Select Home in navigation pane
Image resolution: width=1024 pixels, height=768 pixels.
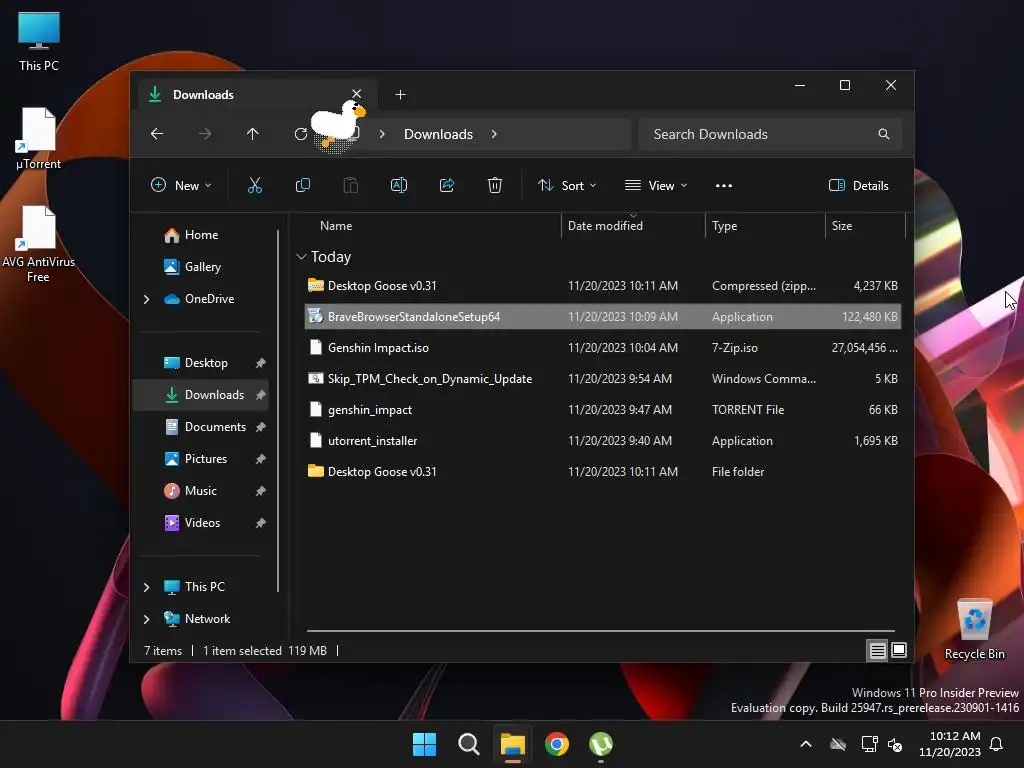pyautogui.click(x=201, y=235)
